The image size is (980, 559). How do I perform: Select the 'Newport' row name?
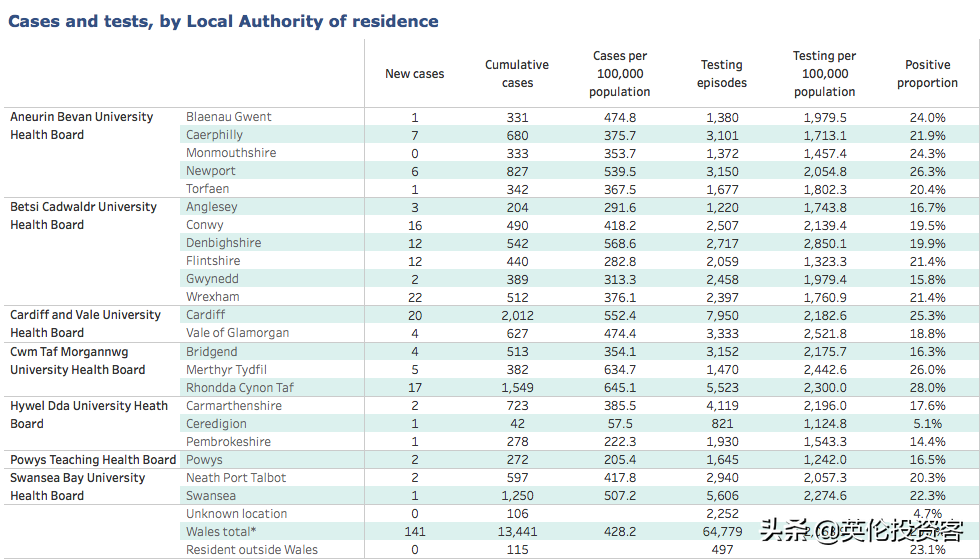tap(211, 171)
